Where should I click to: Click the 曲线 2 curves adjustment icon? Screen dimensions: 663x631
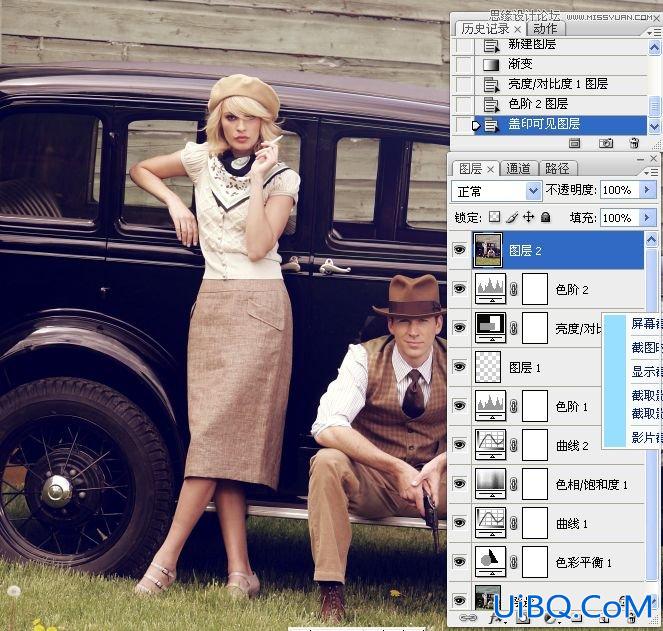[x=490, y=444]
